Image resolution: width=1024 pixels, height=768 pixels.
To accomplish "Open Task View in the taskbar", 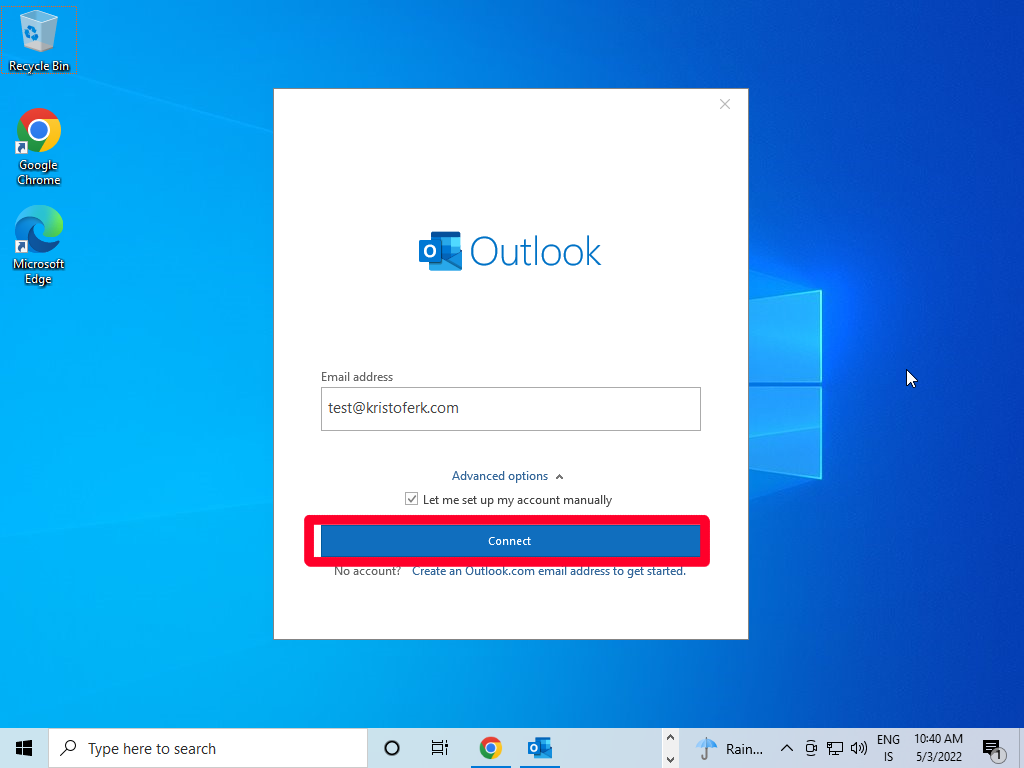I will coord(439,748).
